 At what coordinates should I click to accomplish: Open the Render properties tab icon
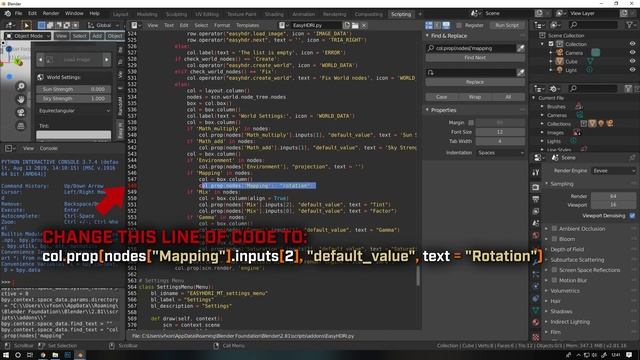pyautogui.click(x=536, y=187)
